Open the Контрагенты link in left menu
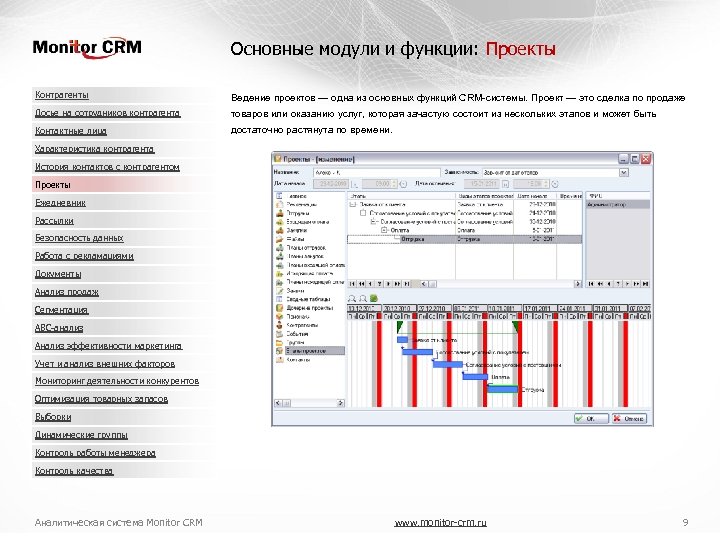Viewport: 720px width, 540px height. coord(62,95)
